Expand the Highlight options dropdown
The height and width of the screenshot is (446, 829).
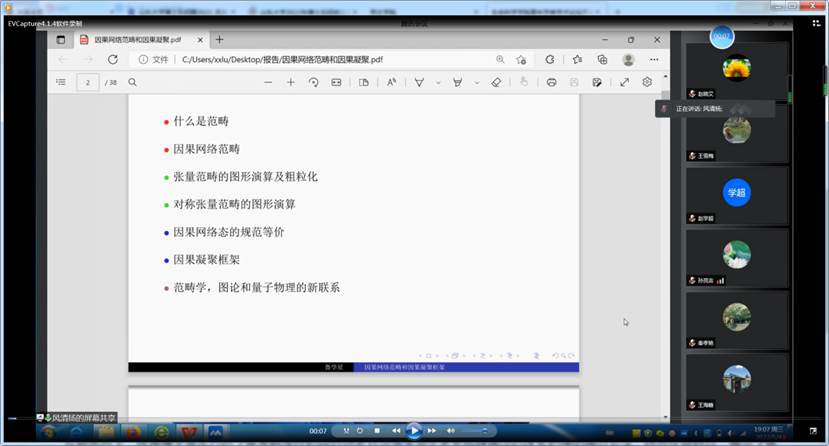tap(476, 82)
